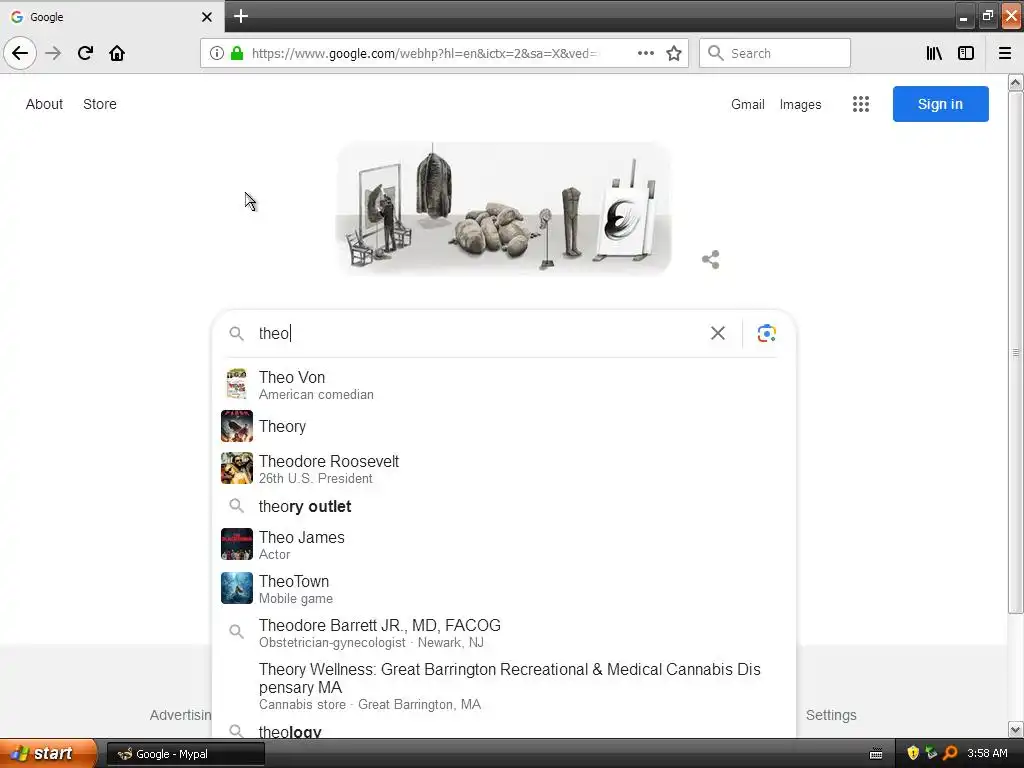Viewport: 1024px width, 768px height.
Task: Pick the TheoTown Mobile game suggestion
Action: pyautogui.click(x=504, y=589)
